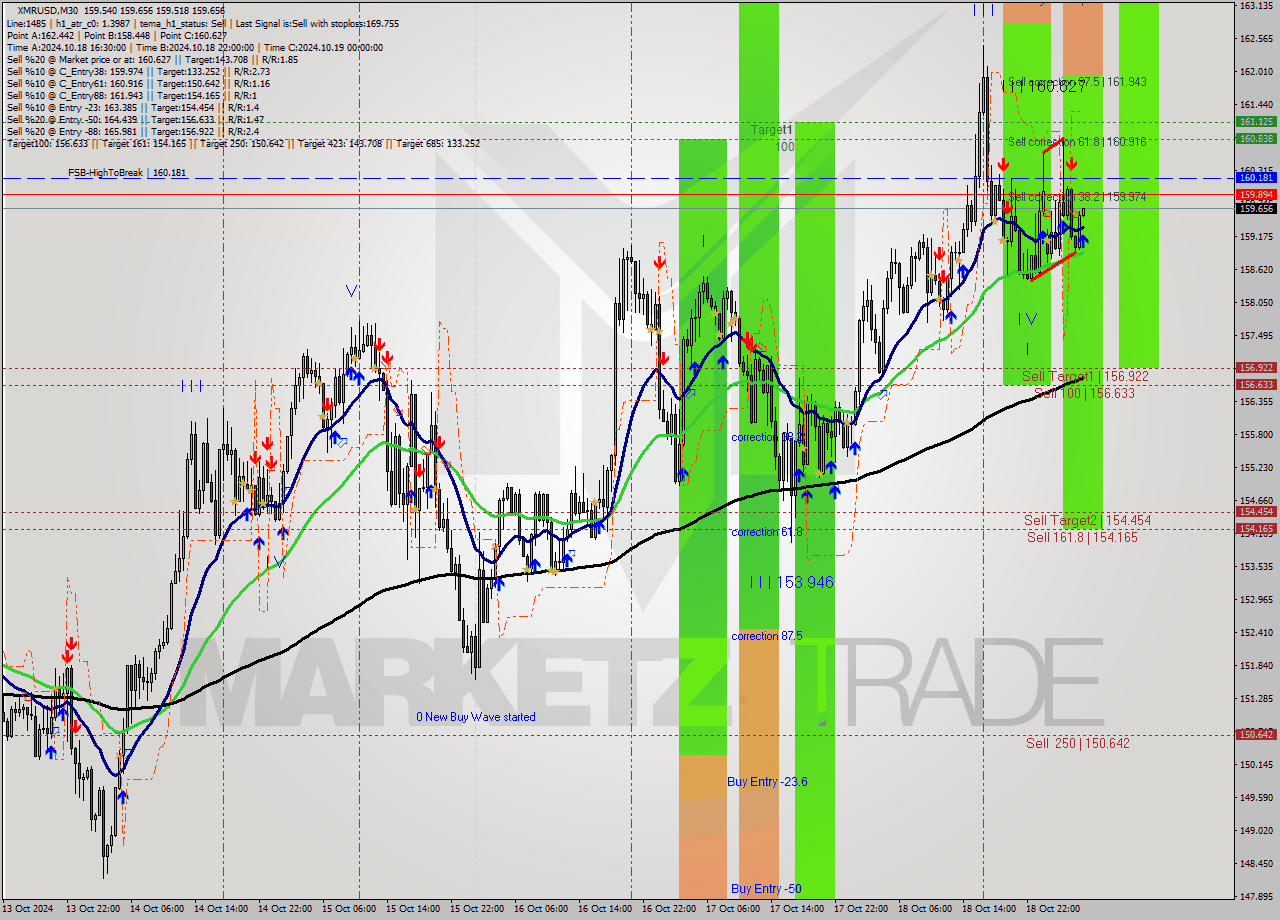Click the '17 Oct 14:00' time axis label
1280x920 pixels.
(796, 909)
